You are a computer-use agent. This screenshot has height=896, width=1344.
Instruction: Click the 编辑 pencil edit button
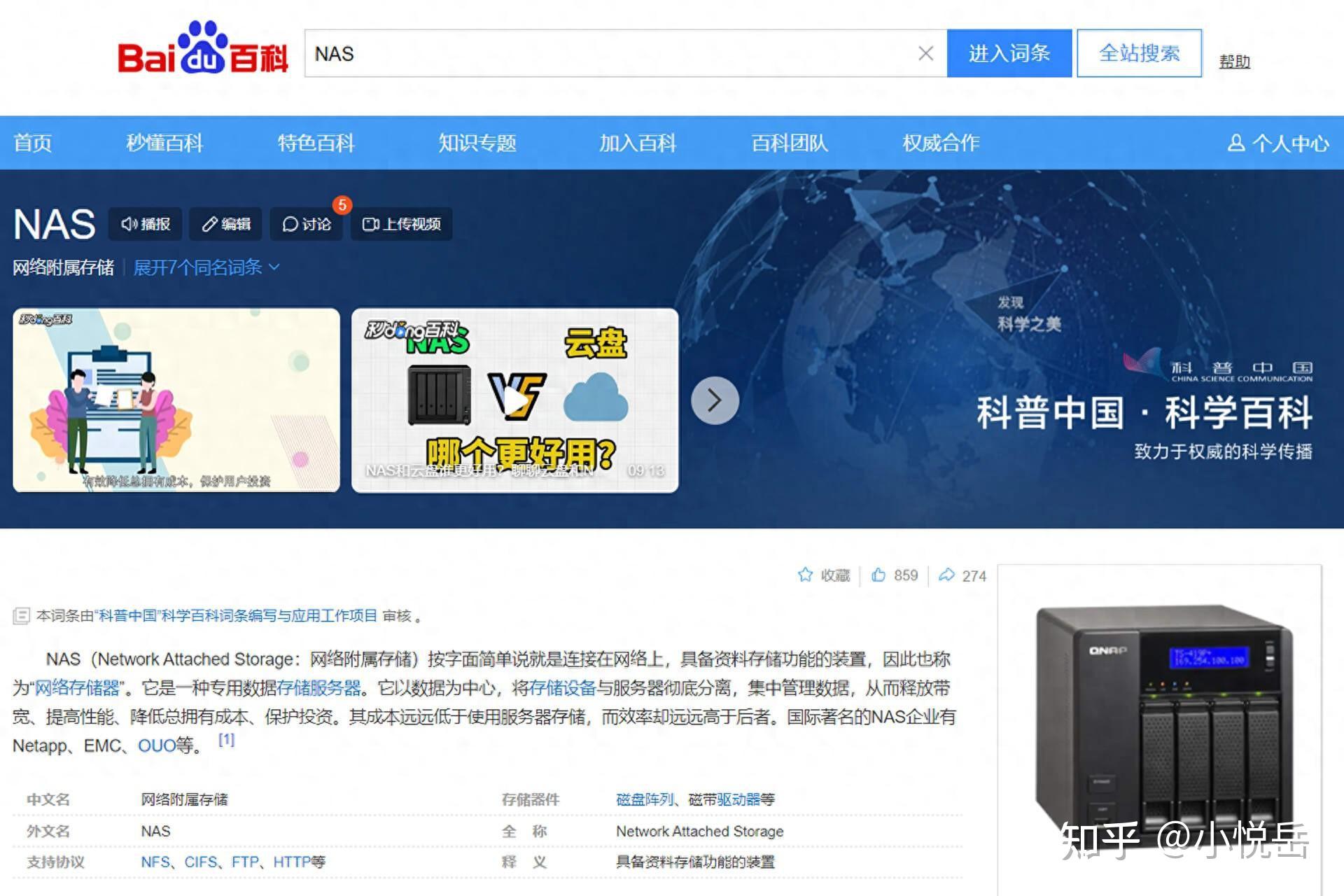225,224
